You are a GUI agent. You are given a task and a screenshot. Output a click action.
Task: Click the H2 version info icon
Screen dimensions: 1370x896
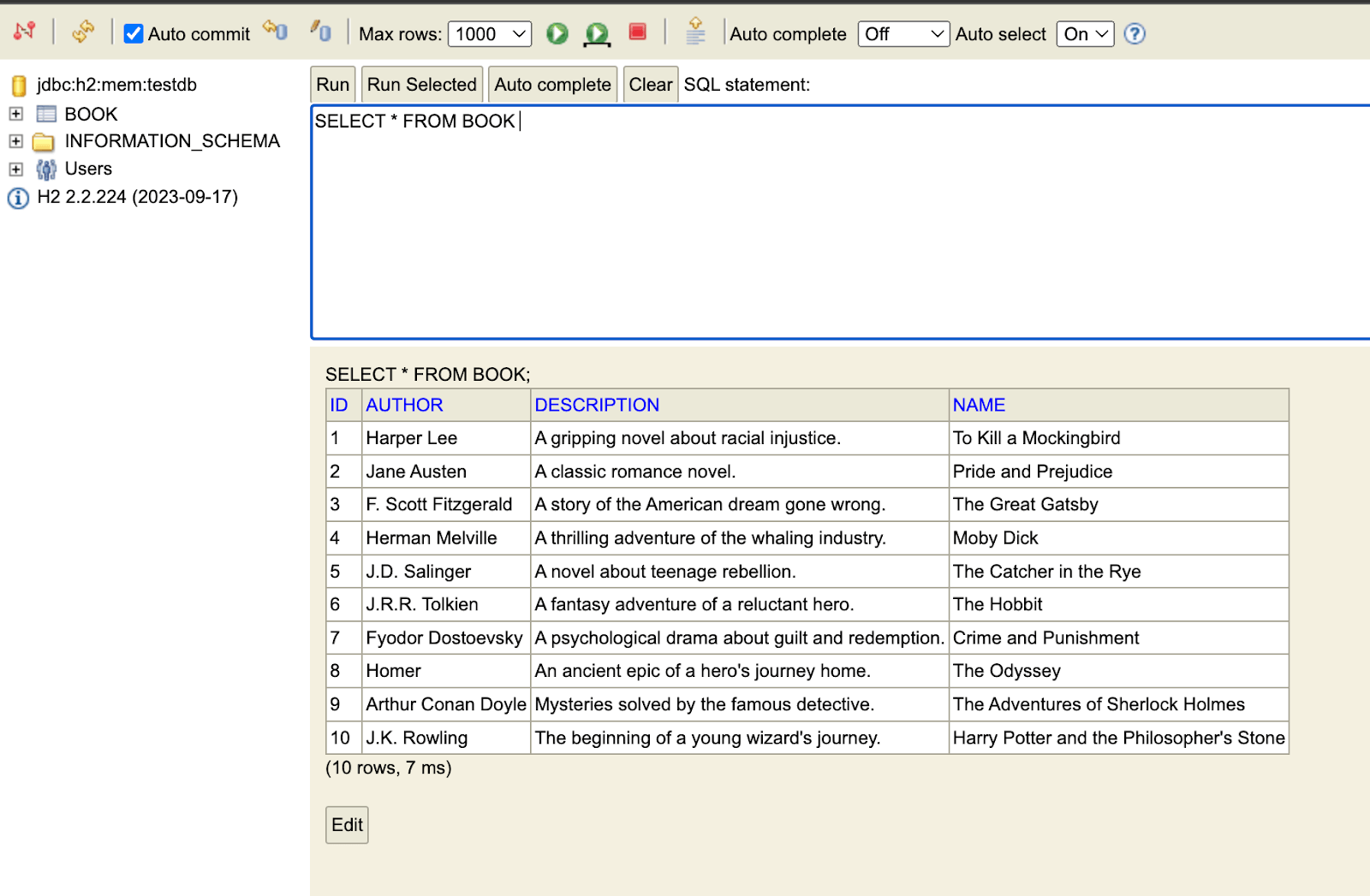(x=18, y=199)
